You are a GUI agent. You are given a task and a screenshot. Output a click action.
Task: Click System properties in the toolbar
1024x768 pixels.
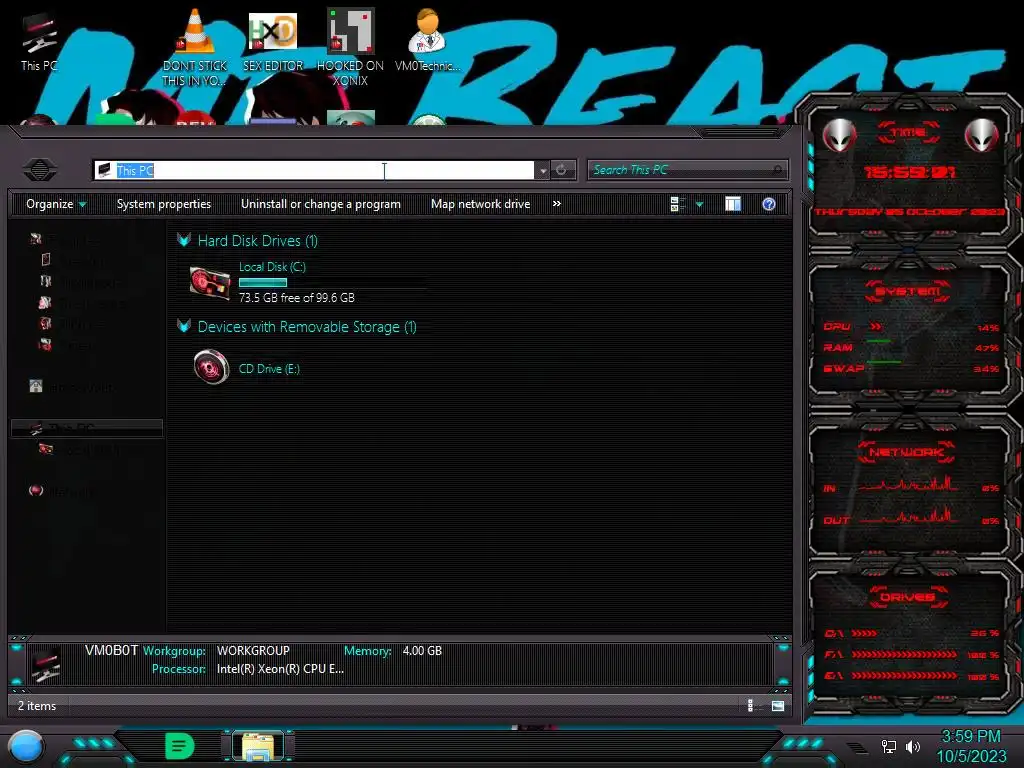pyautogui.click(x=164, y=204)
